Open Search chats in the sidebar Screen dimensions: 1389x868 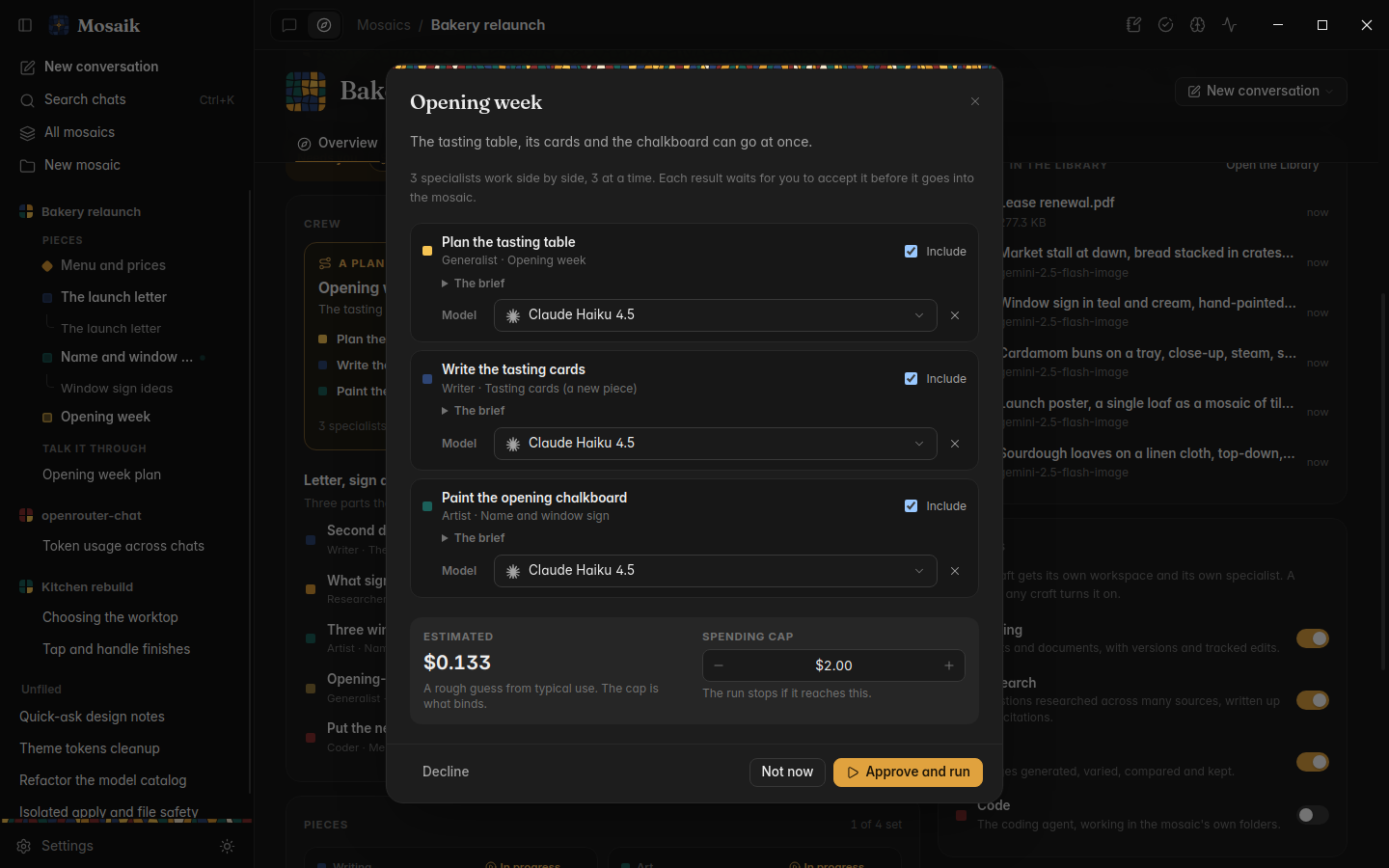coord(126,99)
